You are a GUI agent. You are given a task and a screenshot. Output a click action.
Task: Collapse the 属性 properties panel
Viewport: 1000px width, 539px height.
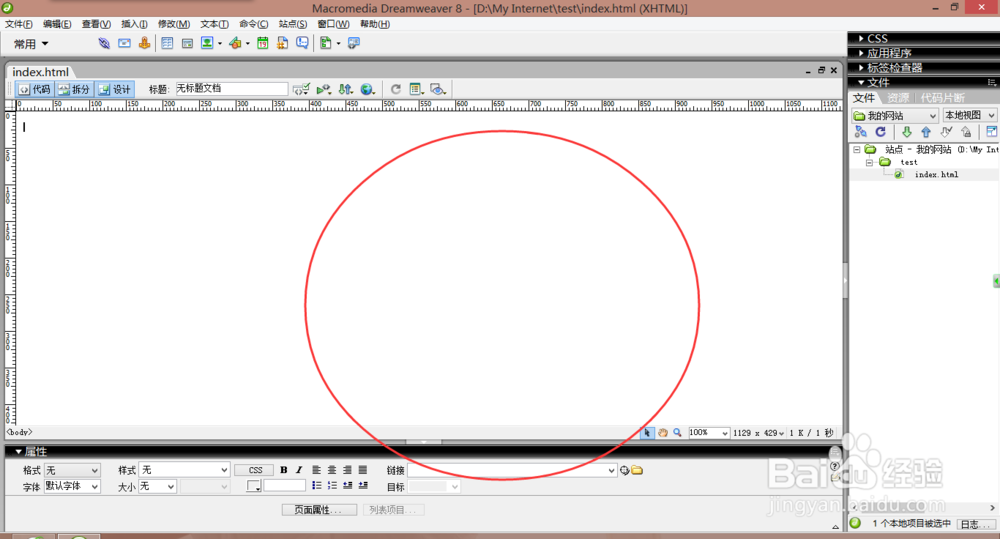tap(30, 452)
